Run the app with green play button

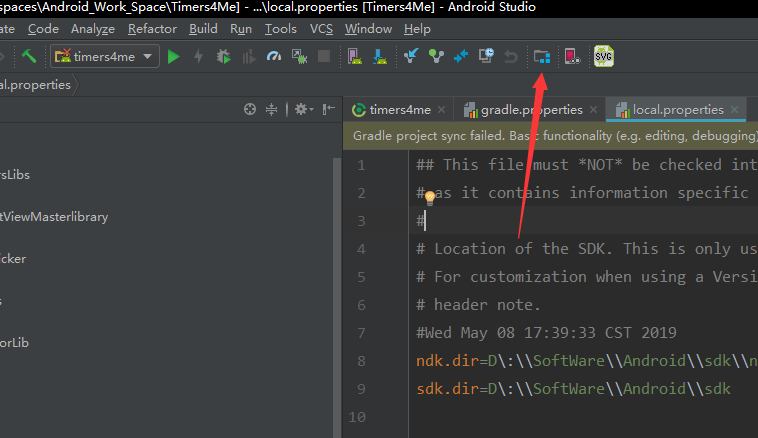(x=173, y=57)
